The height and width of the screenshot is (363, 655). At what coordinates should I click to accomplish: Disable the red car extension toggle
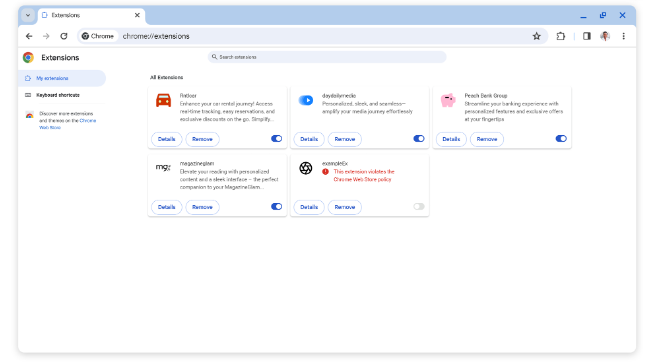click(x=276, y=139)
